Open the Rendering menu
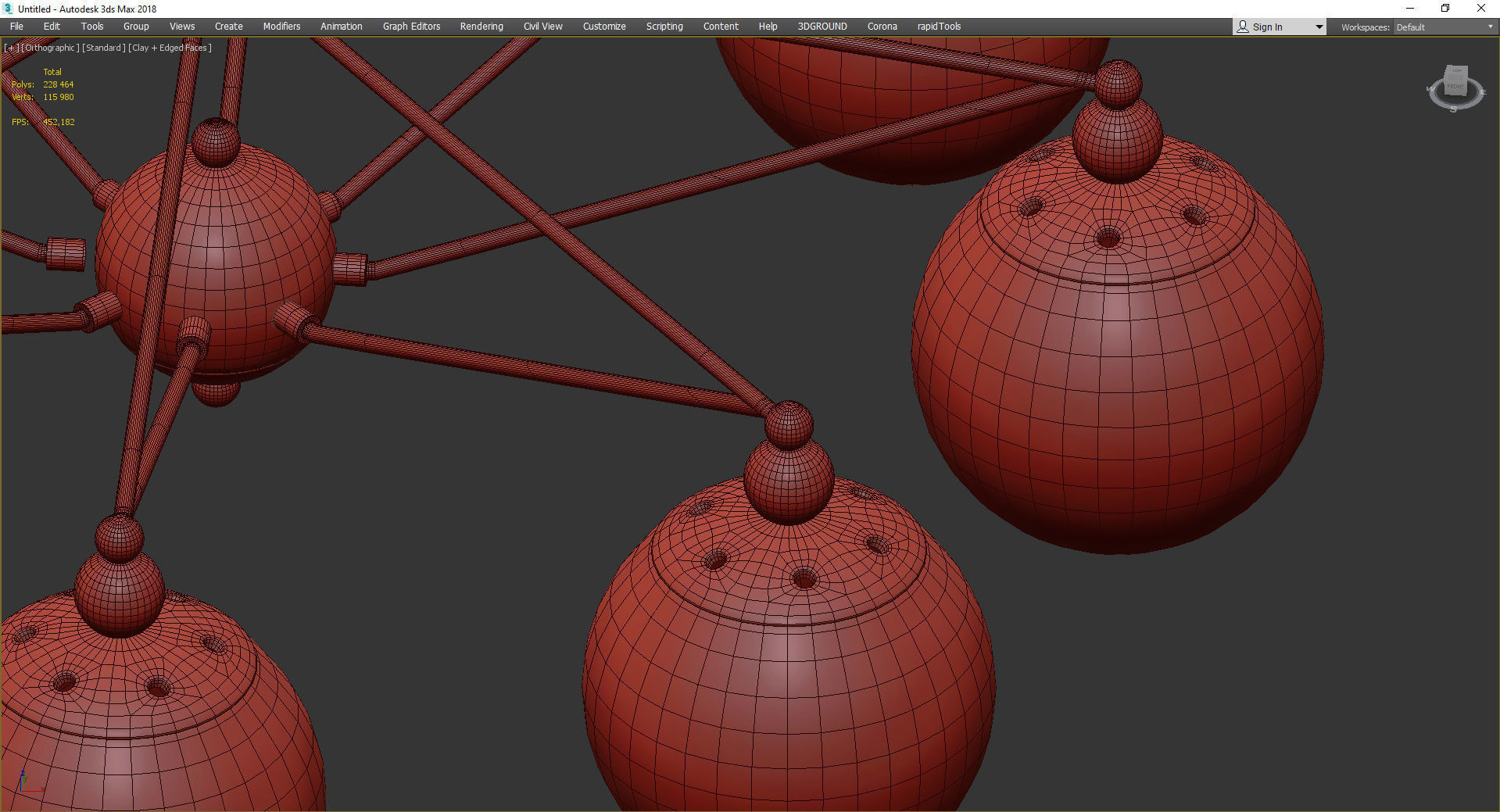This screenshot has width=1500, height=812. point(482,27)
